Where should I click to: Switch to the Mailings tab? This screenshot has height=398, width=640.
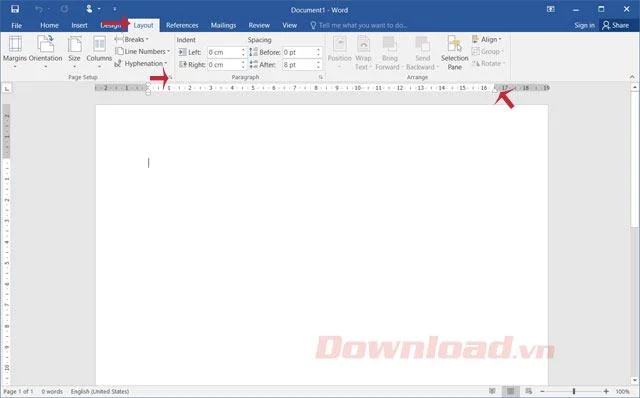click(223, 25)
